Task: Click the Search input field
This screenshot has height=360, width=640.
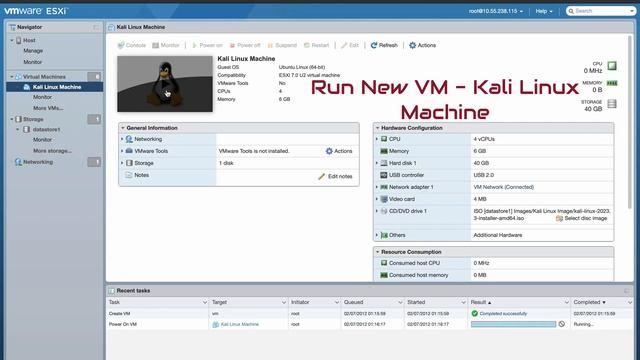Action: click(600, 11)
